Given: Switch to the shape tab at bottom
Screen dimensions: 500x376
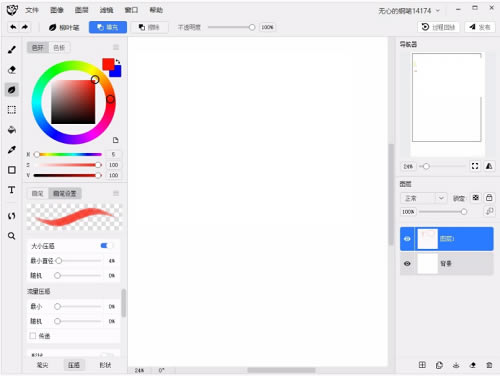Looking at the screenshot, I should click(x=105, y=365).
